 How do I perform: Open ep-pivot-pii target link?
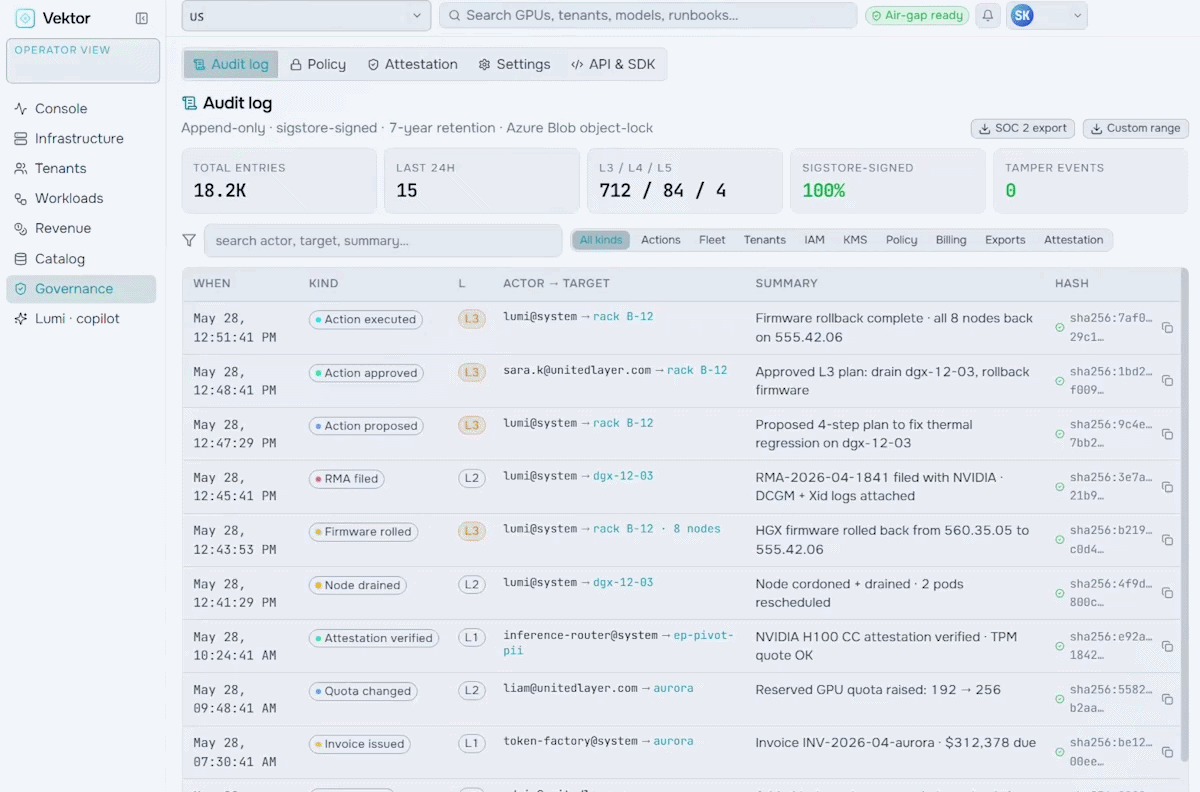coord(618,643)
